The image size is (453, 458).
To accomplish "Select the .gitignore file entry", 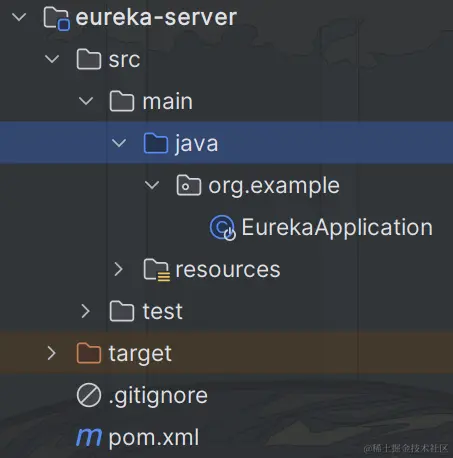I will [x=158, y=396].
